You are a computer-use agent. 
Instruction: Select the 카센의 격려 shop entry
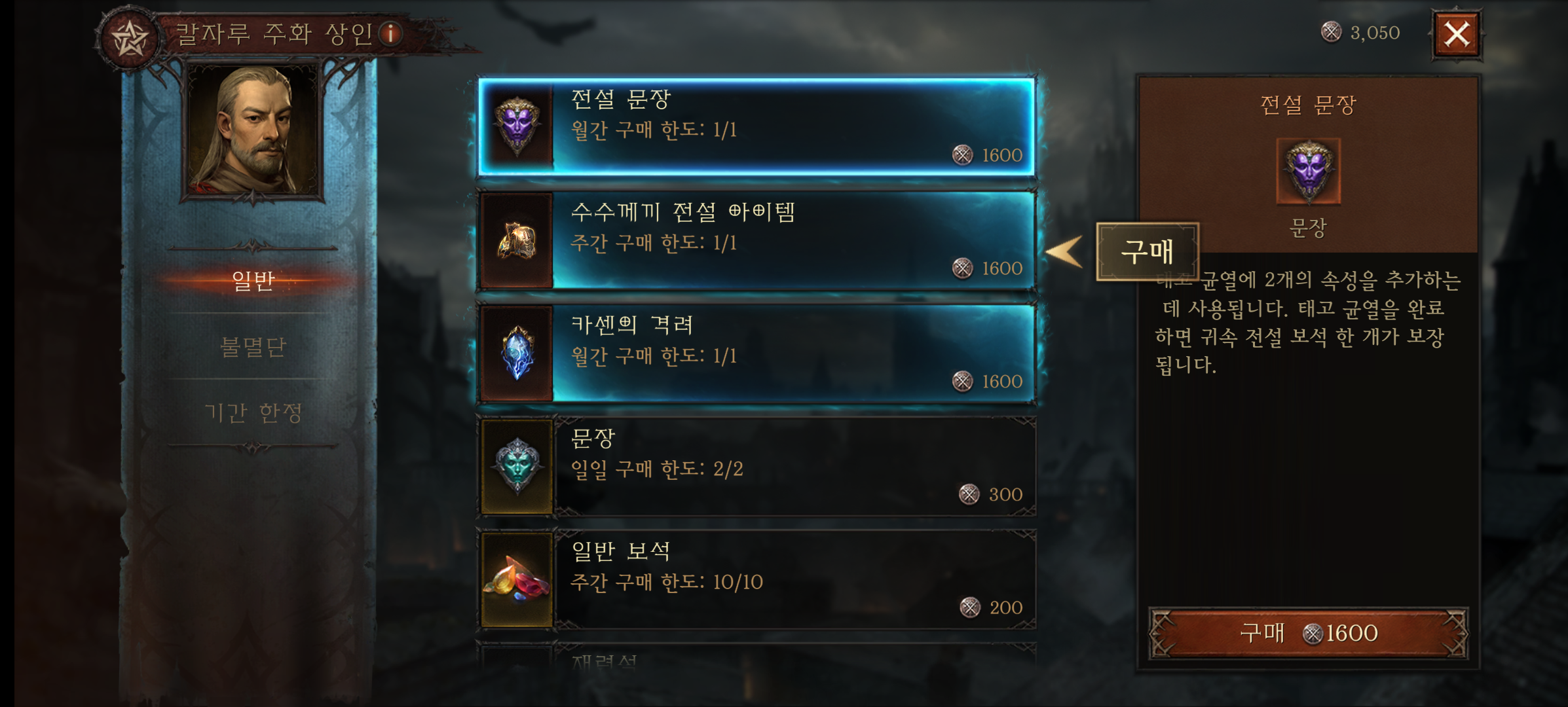point(756,353)
